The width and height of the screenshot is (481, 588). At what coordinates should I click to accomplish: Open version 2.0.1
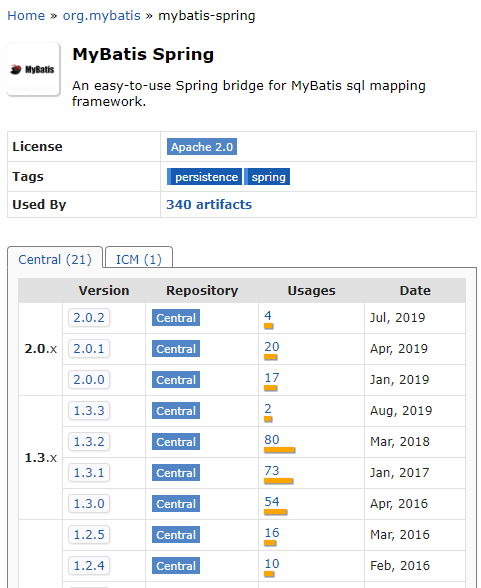pyautogui.click(x=89, y=349)
